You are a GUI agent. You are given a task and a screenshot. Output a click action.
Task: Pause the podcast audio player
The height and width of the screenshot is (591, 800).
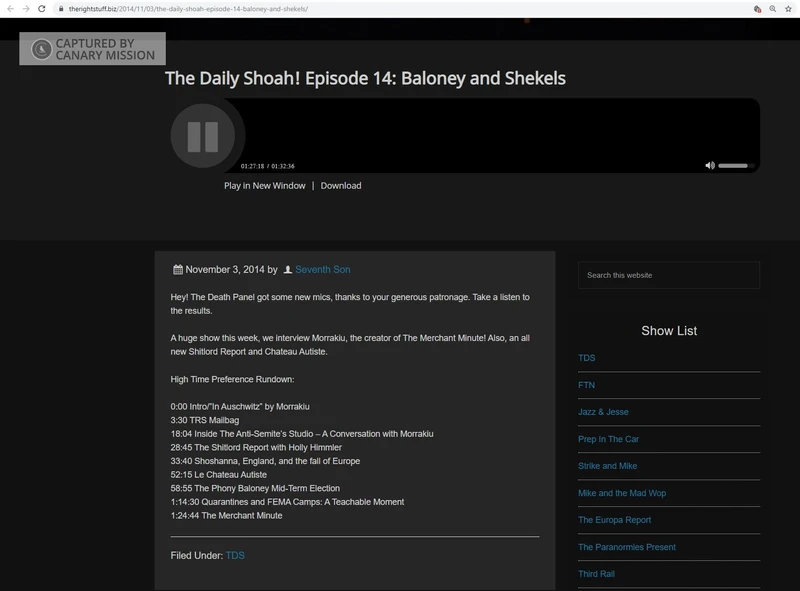pos(202,136)
